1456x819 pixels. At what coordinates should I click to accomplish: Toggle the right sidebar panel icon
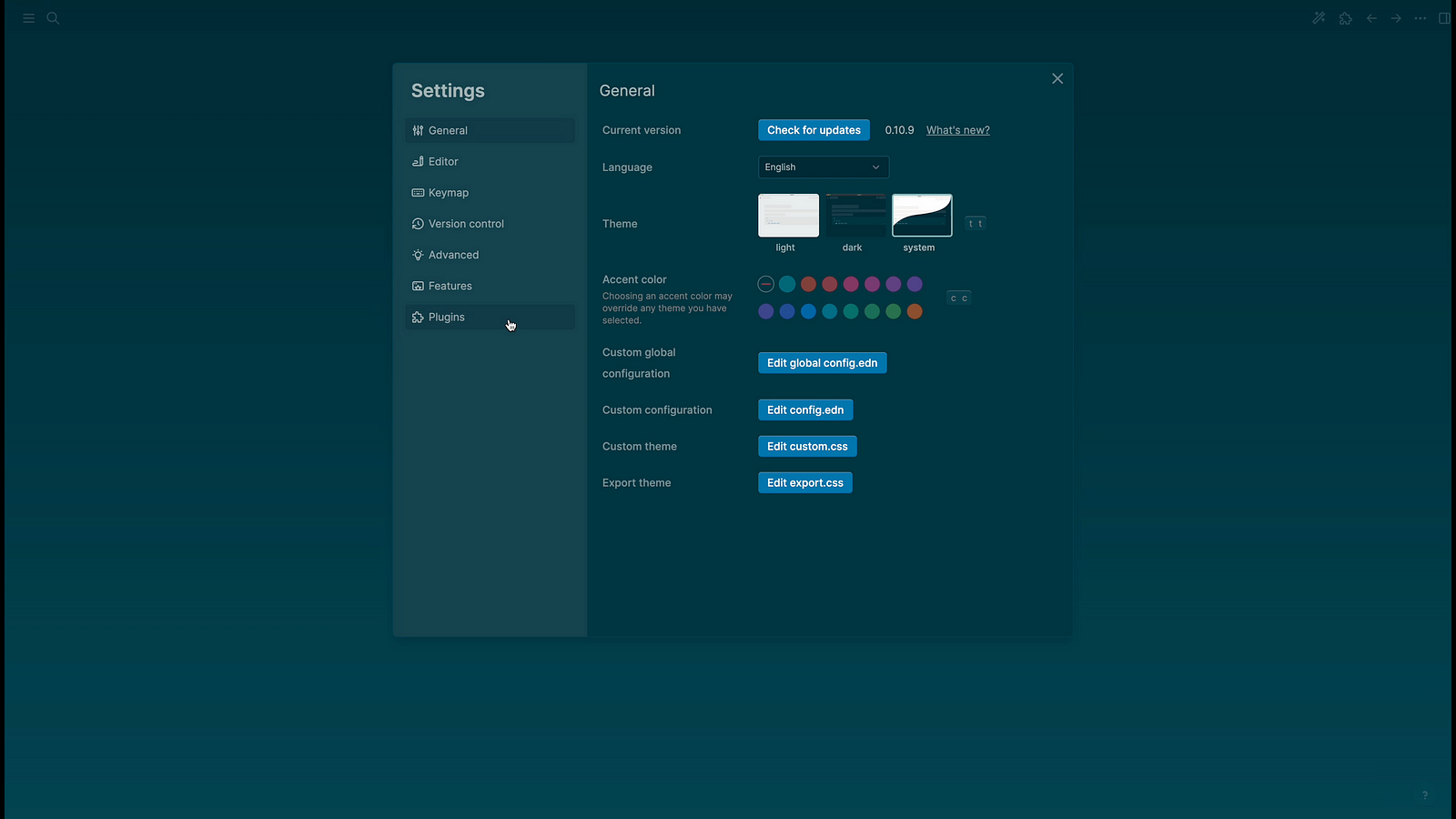click(x=1444, y=18)
